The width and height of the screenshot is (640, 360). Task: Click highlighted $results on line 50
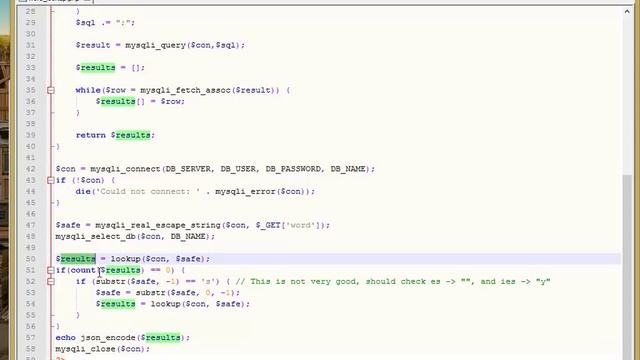coord(76,259)
